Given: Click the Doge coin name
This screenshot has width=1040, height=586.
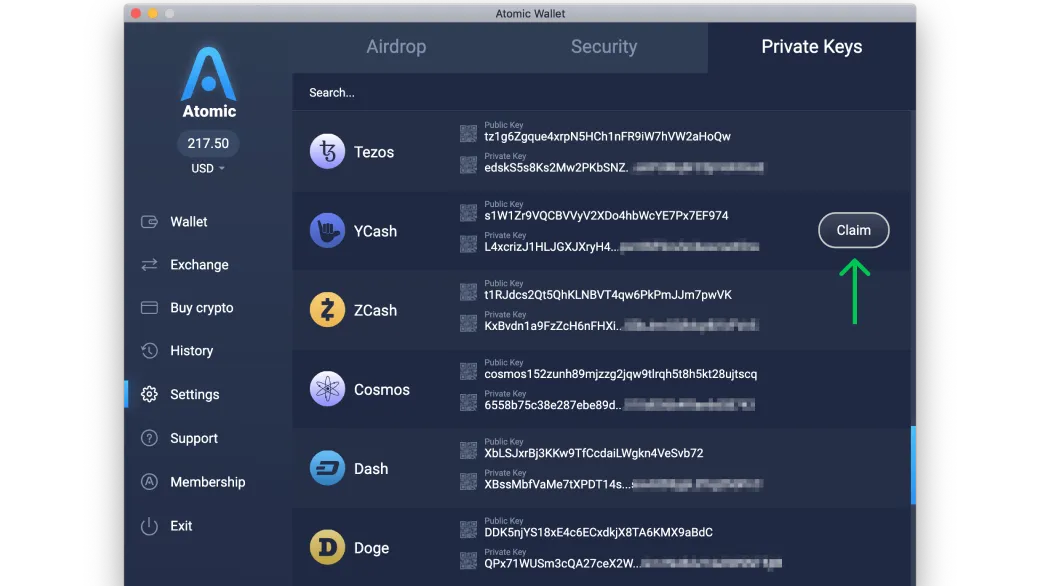Looking at the screenshot, I should tap(371, 548).
